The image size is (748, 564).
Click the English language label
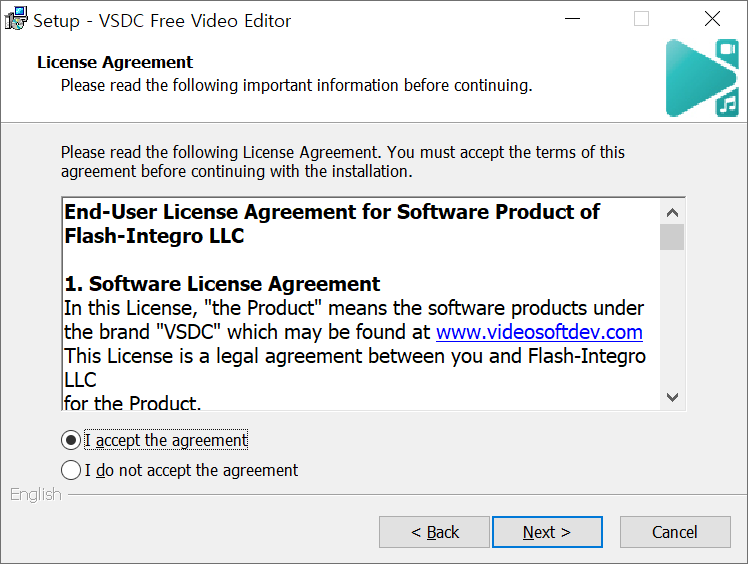(x=36, y=494)
